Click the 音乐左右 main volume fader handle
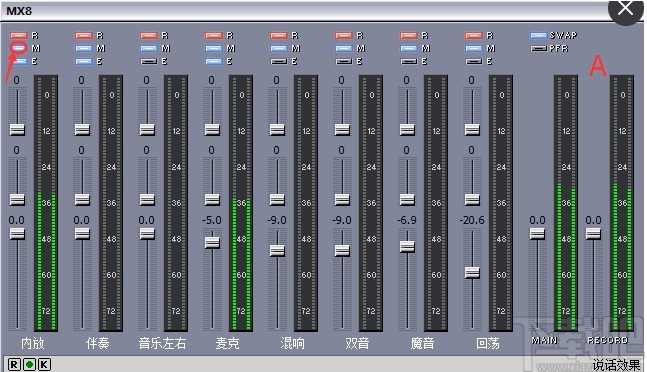Image resolution: width=647 pixels, height=372 pixels. pos(147,234)
